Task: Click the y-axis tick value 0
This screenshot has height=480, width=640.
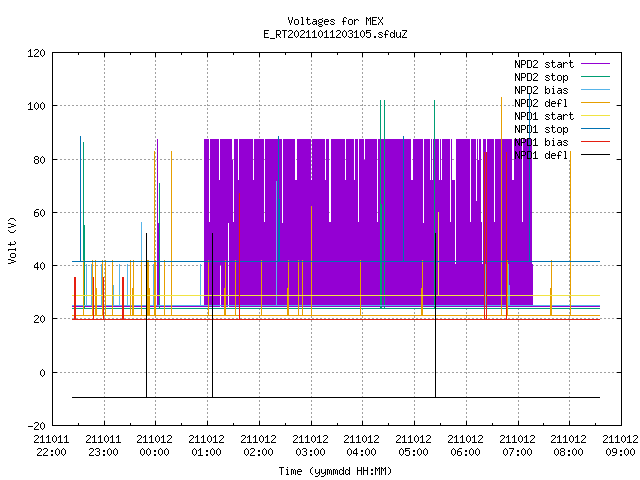Action: (42, 373)
